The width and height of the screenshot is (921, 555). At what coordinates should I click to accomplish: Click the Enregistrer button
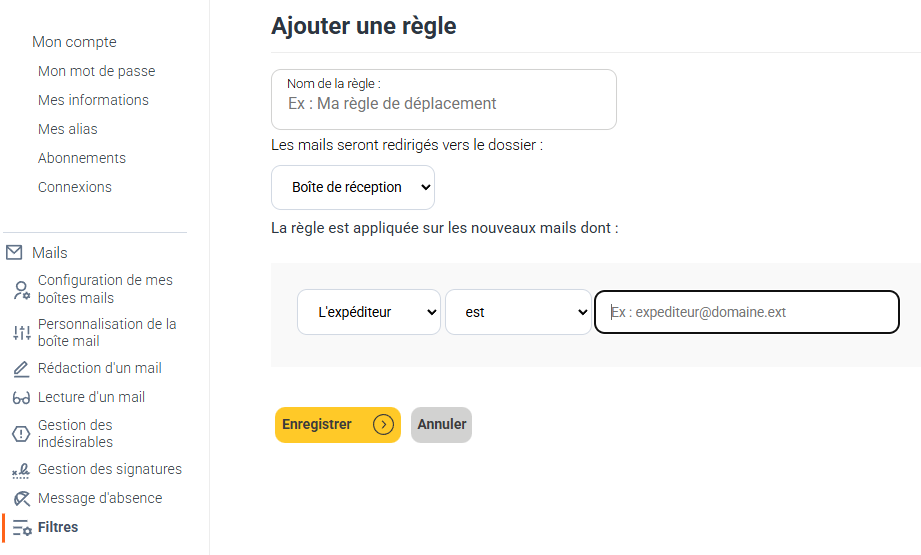click(x=338, y=425)
